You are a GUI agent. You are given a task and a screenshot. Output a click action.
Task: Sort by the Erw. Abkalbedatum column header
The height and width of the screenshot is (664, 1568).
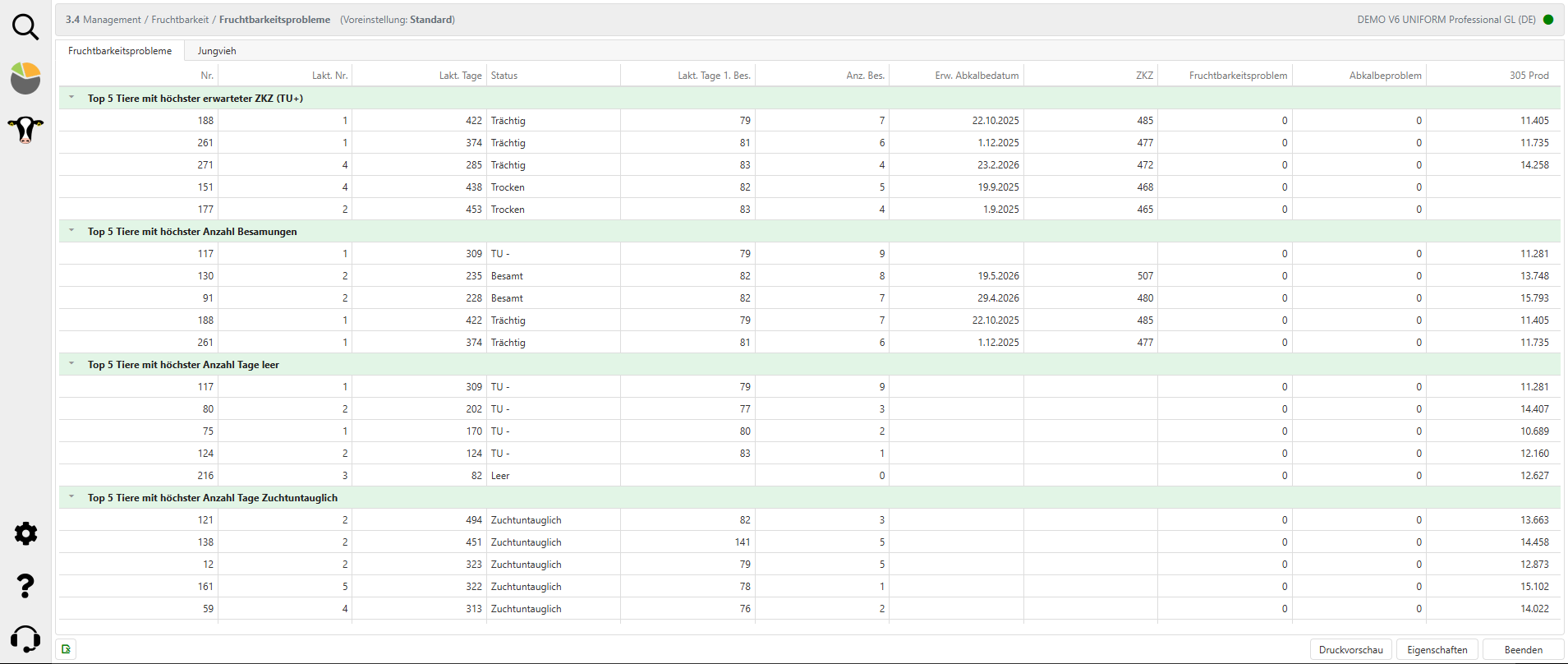(977, 76)
